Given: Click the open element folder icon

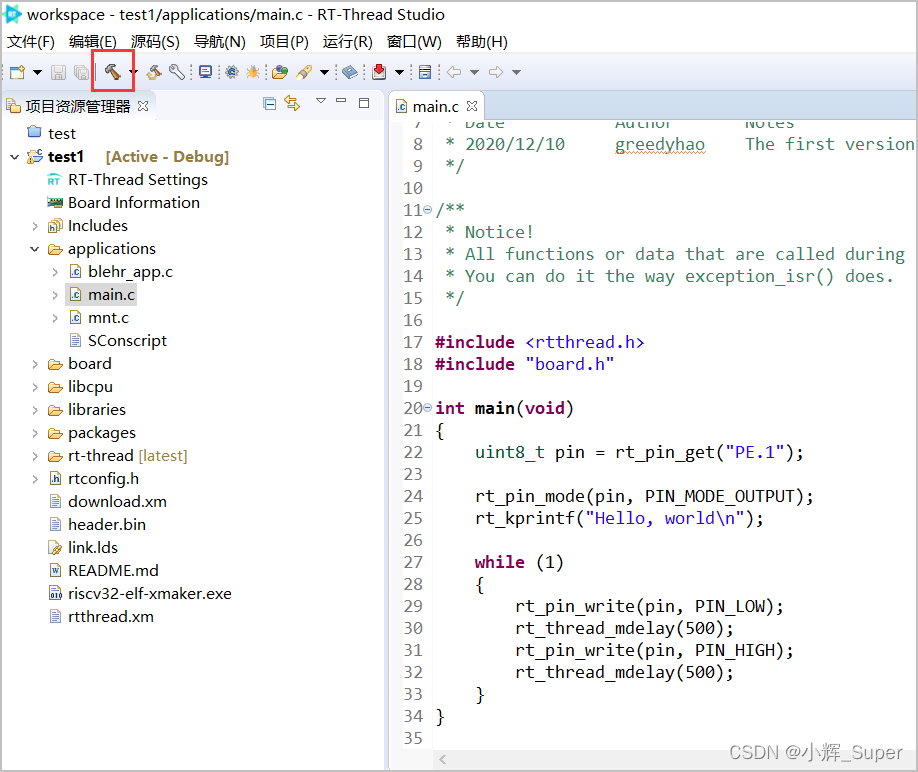Looking at the screenshot, I should pyautogui.click(x=280, y=72).
